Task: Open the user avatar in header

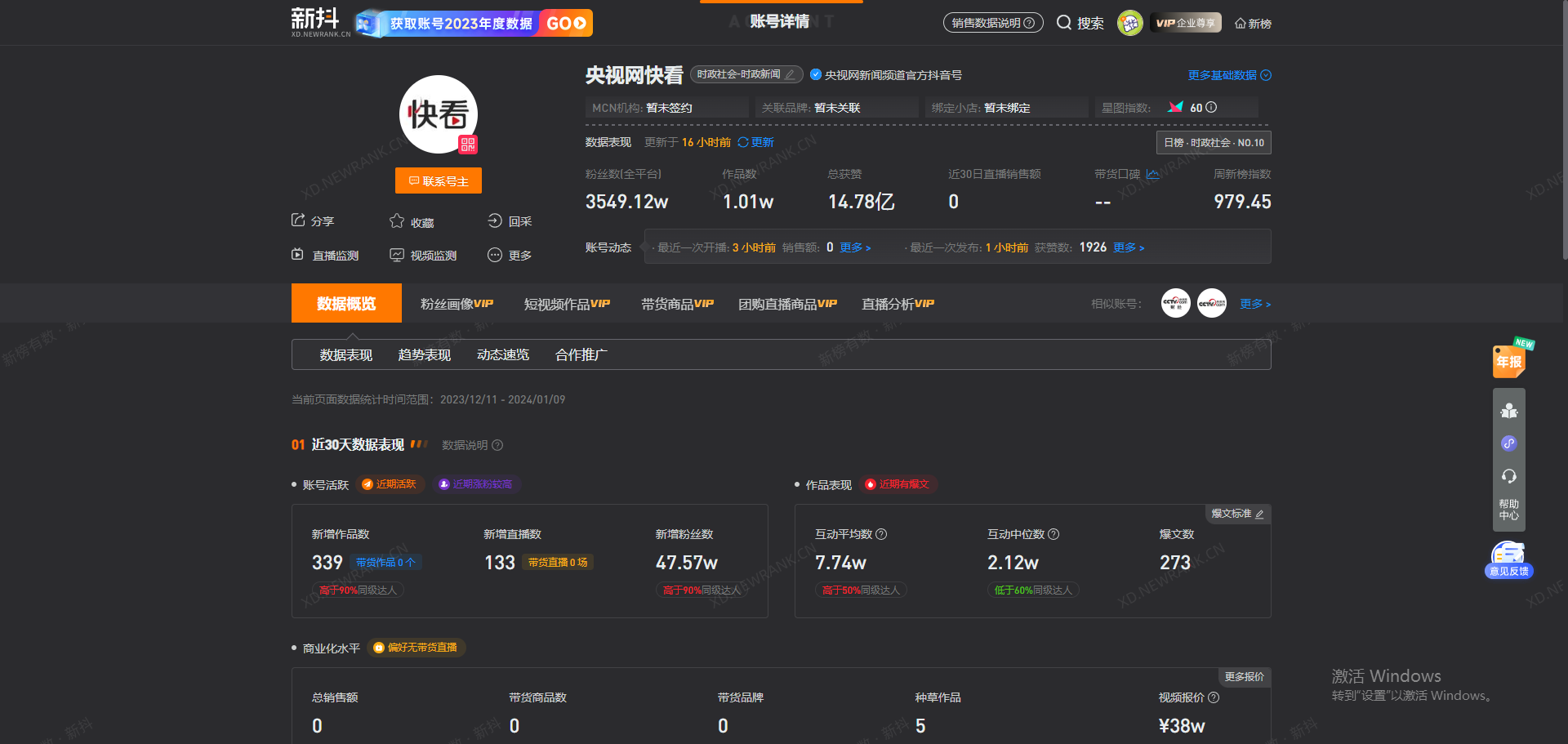Action: pyautogui.click(x=1129, y=23)
